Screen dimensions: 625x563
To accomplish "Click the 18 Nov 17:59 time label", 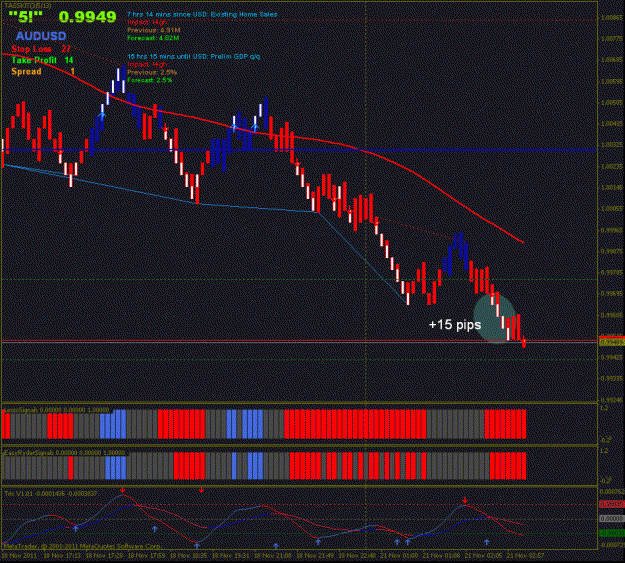I will tap(146, 555).
